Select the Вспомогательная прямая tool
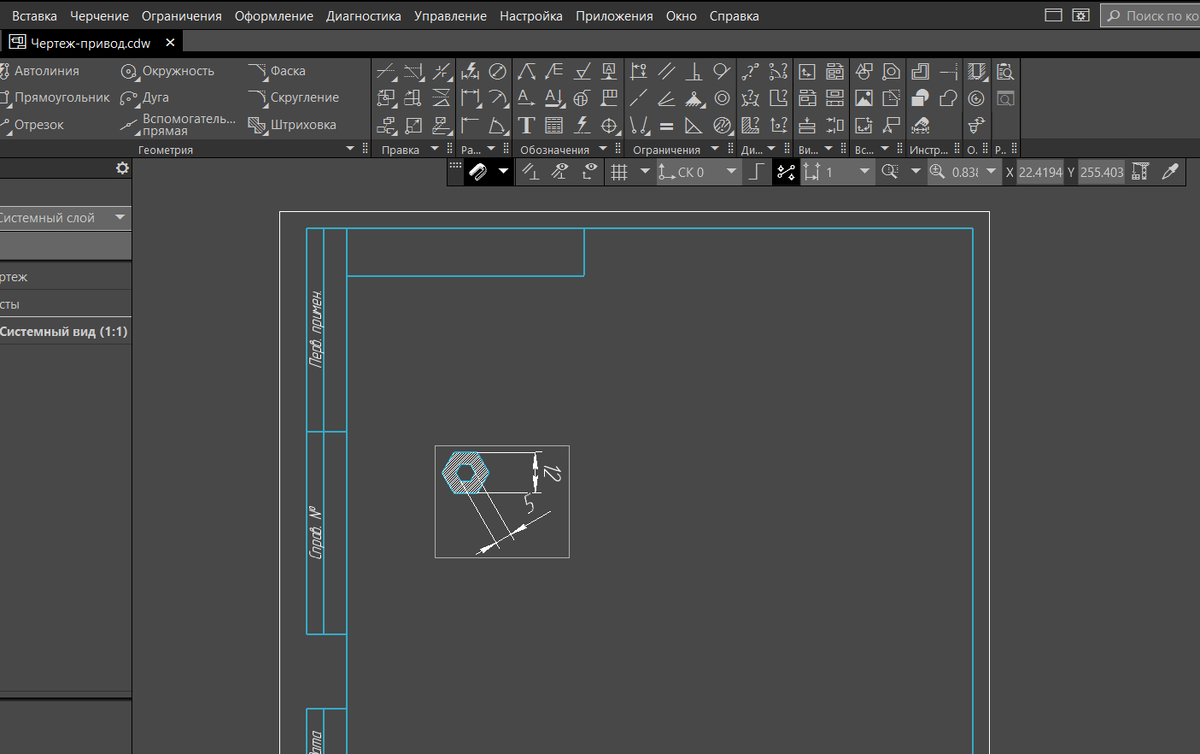 pos(178,125)
